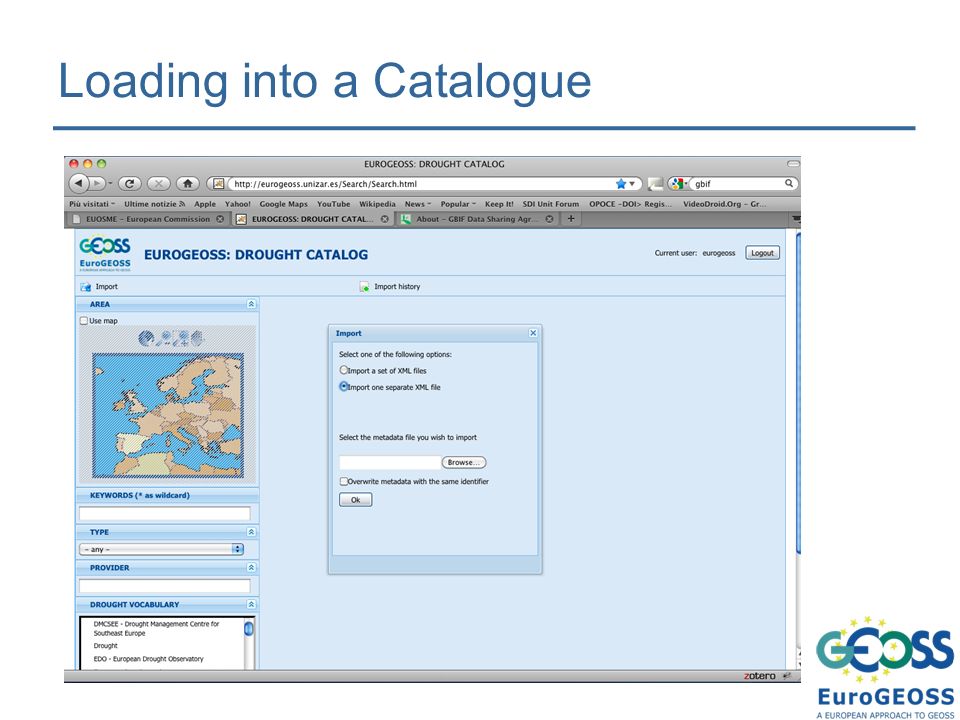The width and height of the screenshot is (960, 720).
Task: Select the Drought vocabulary entry
Action: pyautogui.click(x=105, y=646)
